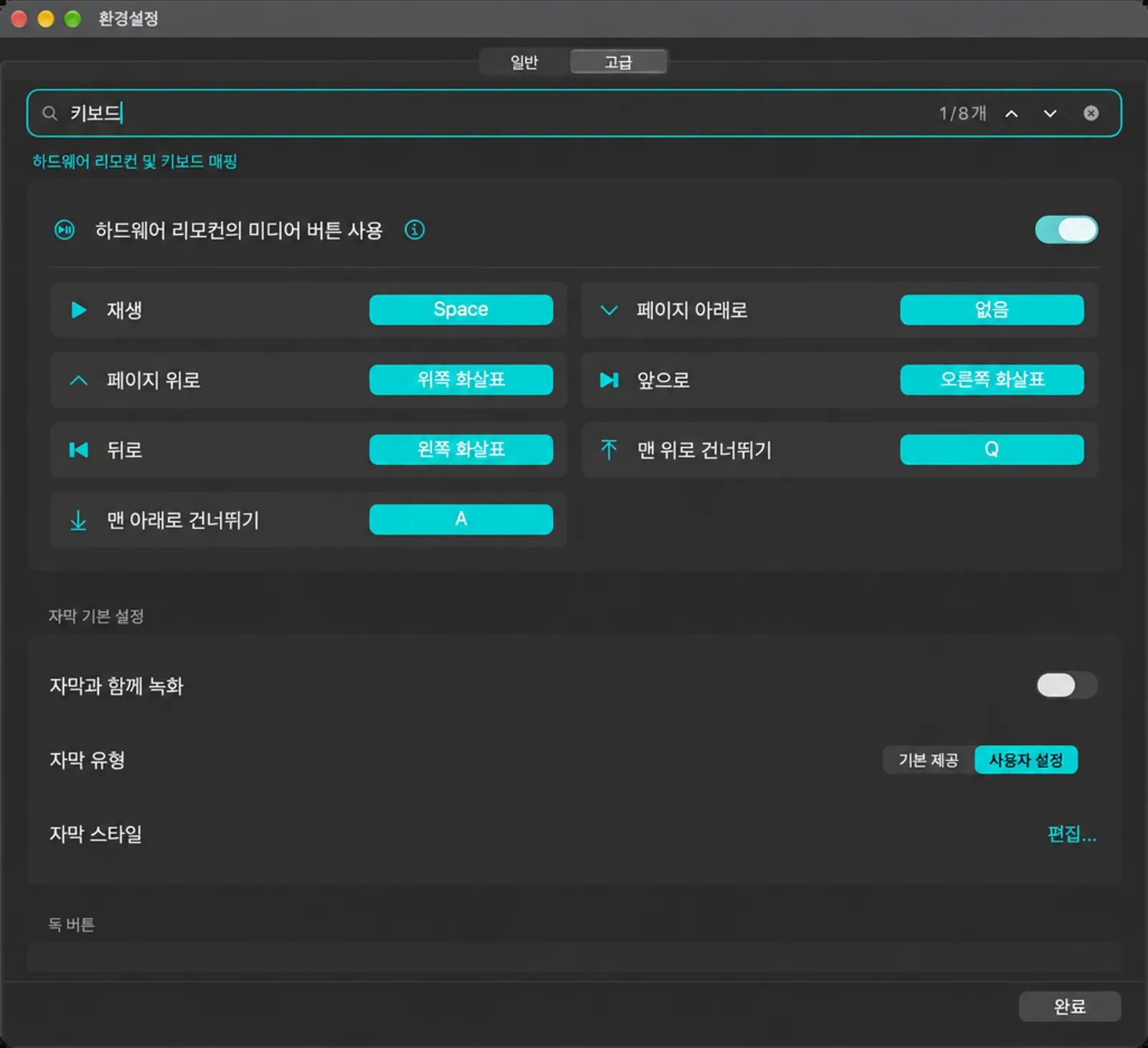
Task: Click the 앞으로 skip-forward icon
Action: pyautogui.click(x=609, y=380)
